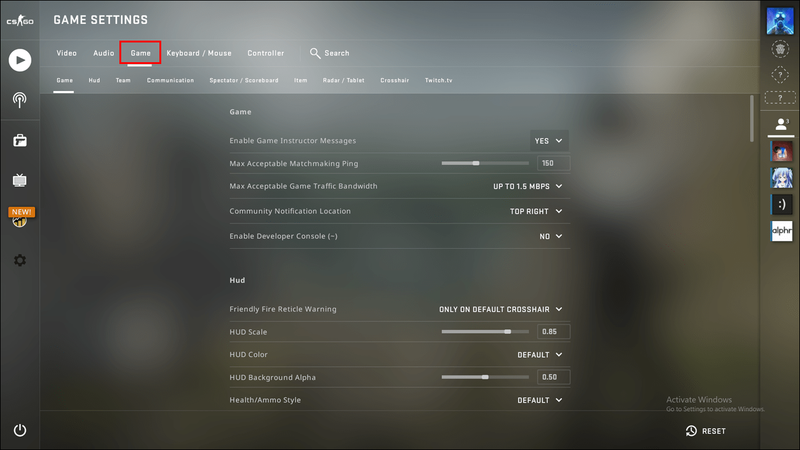800x450 pixels.
Task: Open the Watch TV icon
Action: 20,180
